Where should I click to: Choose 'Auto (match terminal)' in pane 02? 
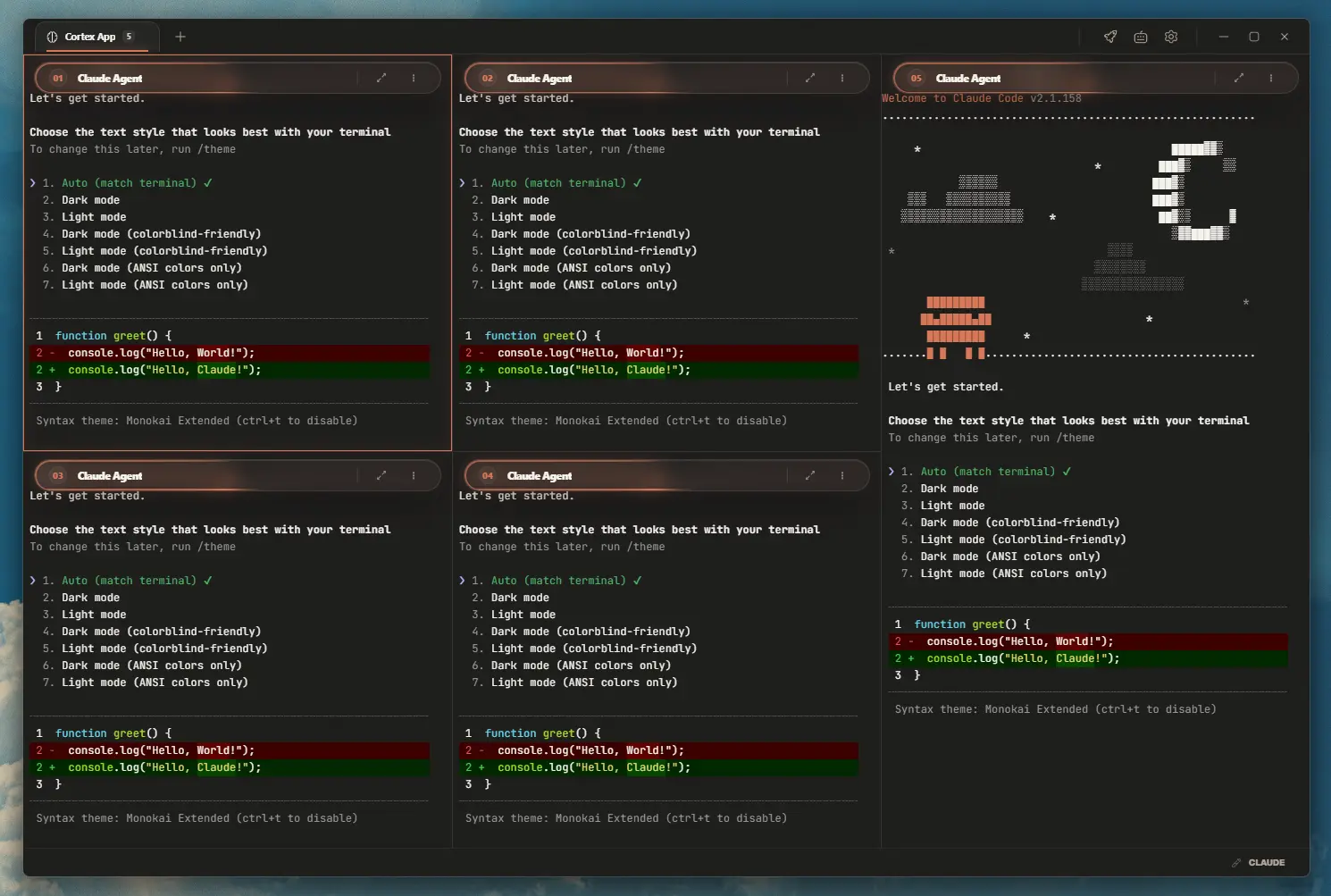(558, 183)
